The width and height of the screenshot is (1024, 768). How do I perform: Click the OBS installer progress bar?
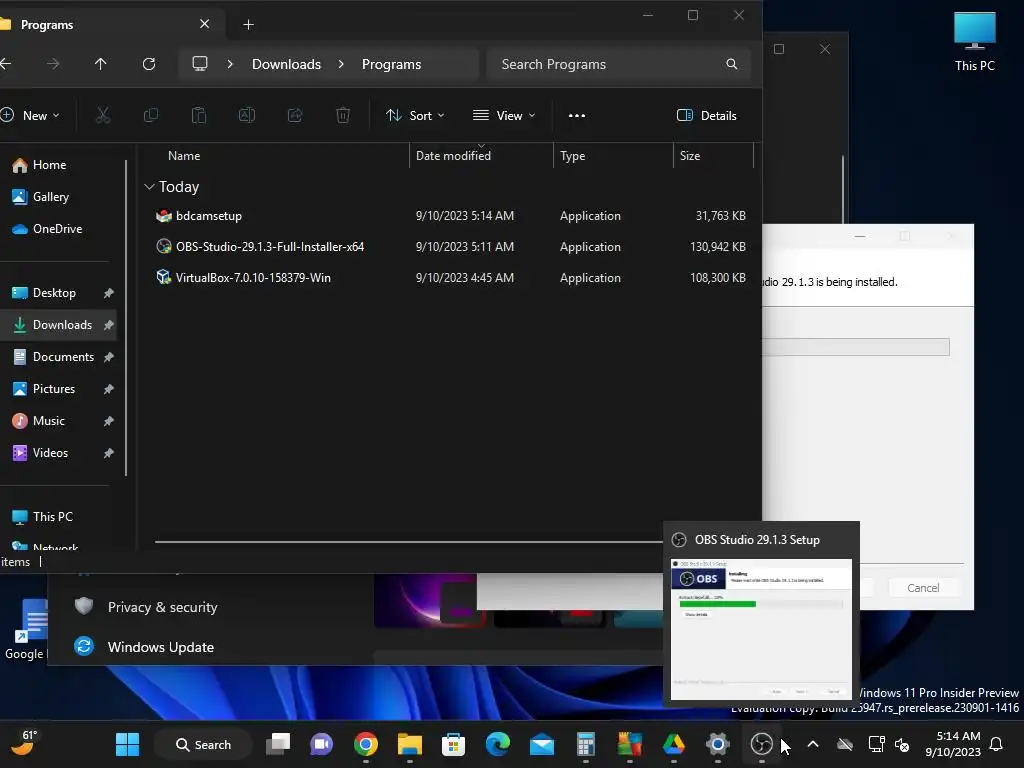(856, 347)
